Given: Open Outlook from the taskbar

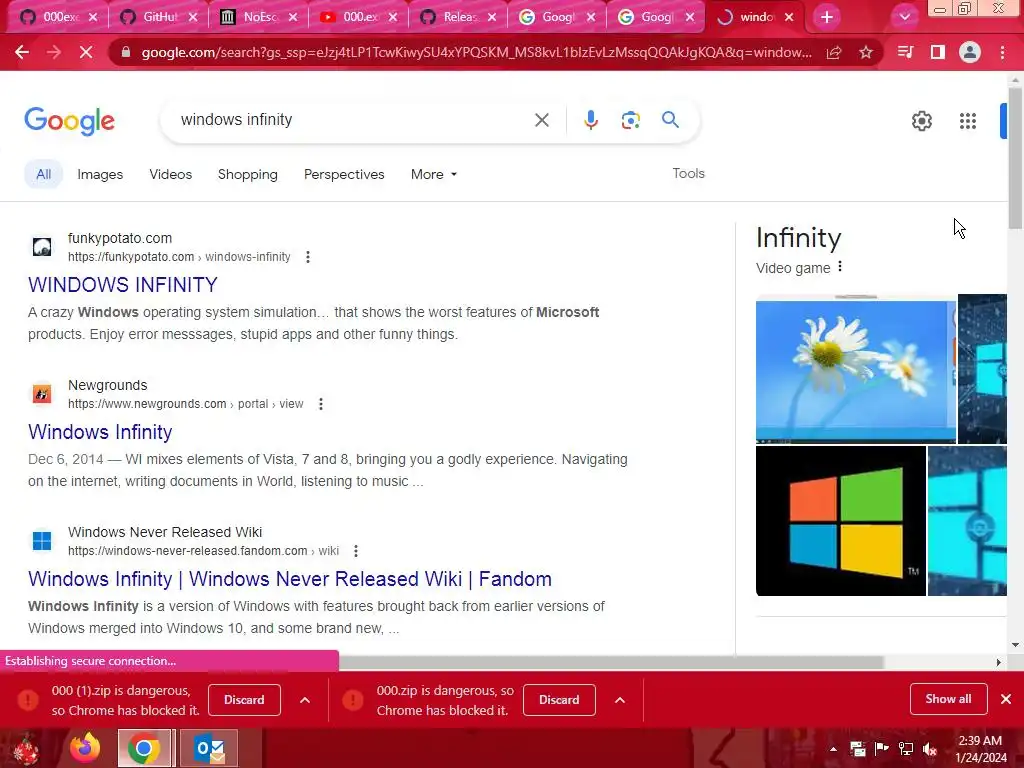Looking at the screenshot, I should click(209, 748).
